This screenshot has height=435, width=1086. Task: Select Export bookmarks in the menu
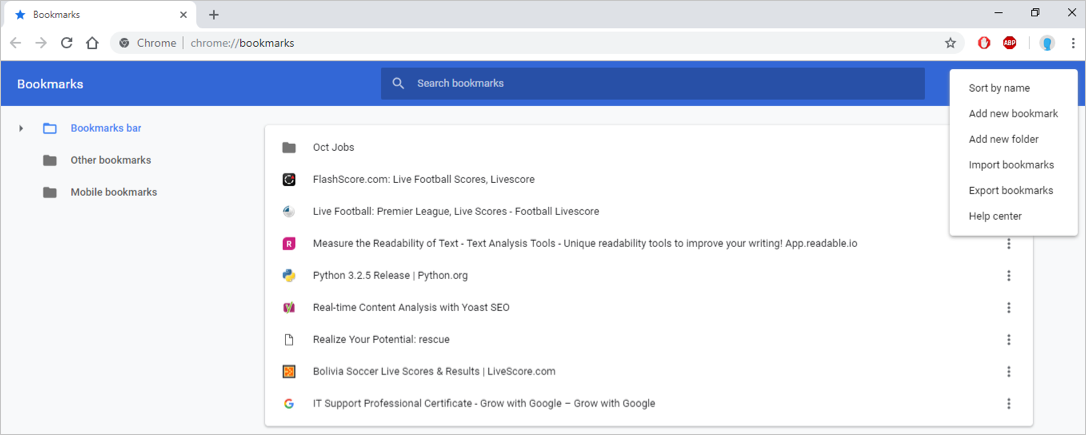[1010, 190]
